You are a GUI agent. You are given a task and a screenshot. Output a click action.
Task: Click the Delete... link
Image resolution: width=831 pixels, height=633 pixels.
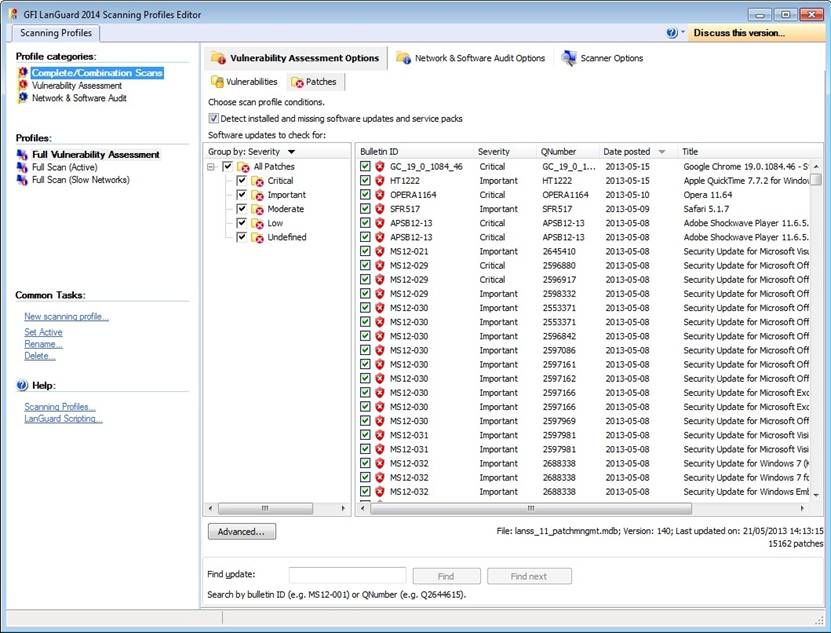39,356
